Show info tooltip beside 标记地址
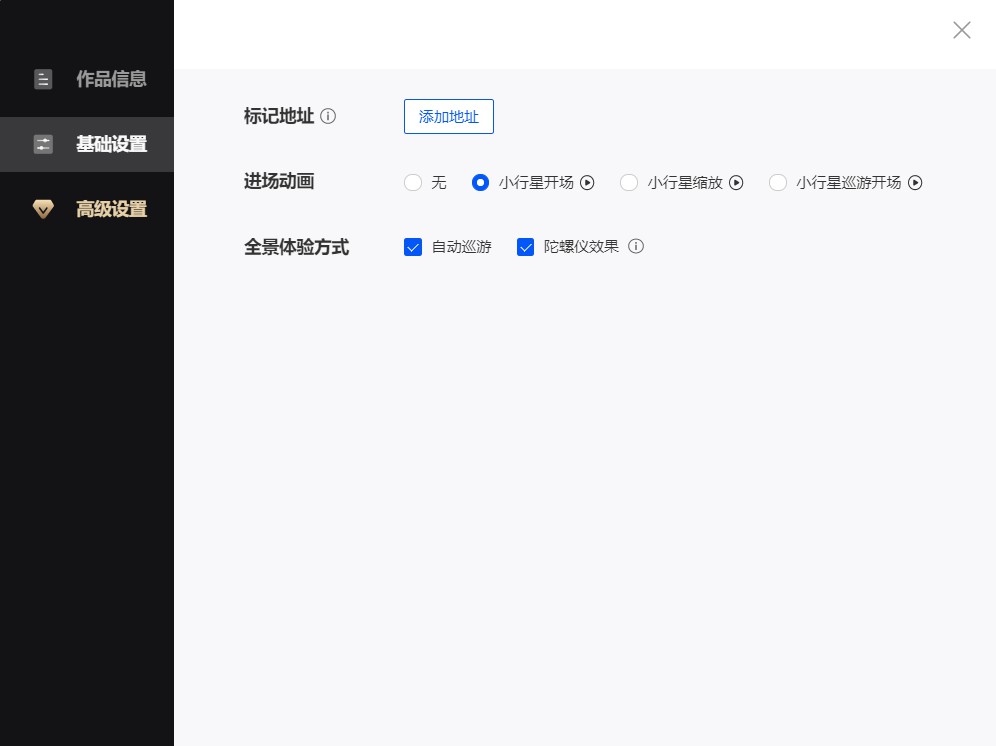 point(328,116)
